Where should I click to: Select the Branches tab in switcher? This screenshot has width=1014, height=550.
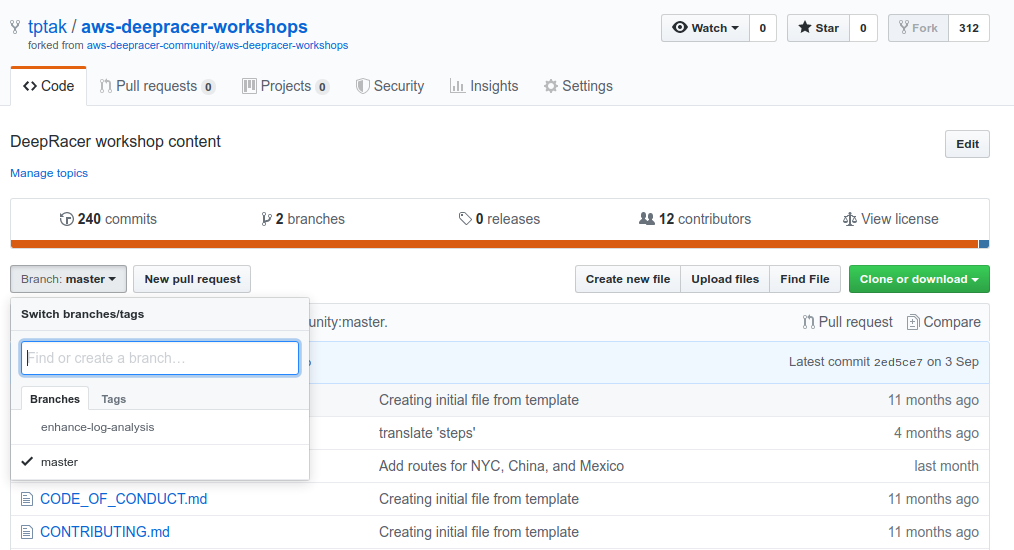pos(55,399)
